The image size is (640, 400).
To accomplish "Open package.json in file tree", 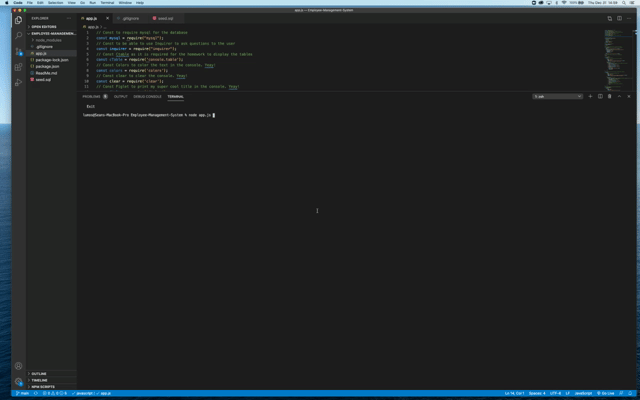I will point(51,66).
